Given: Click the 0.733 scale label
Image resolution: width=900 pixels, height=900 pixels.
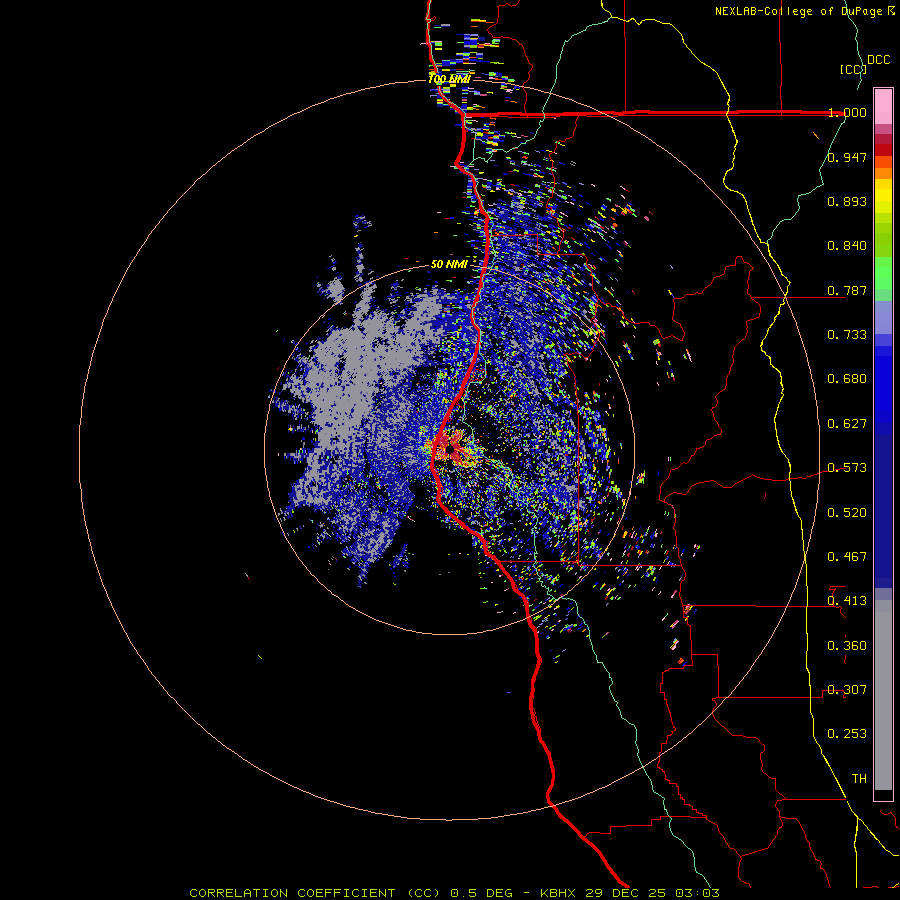Looking at the screenshot, I should click(847, 334).
